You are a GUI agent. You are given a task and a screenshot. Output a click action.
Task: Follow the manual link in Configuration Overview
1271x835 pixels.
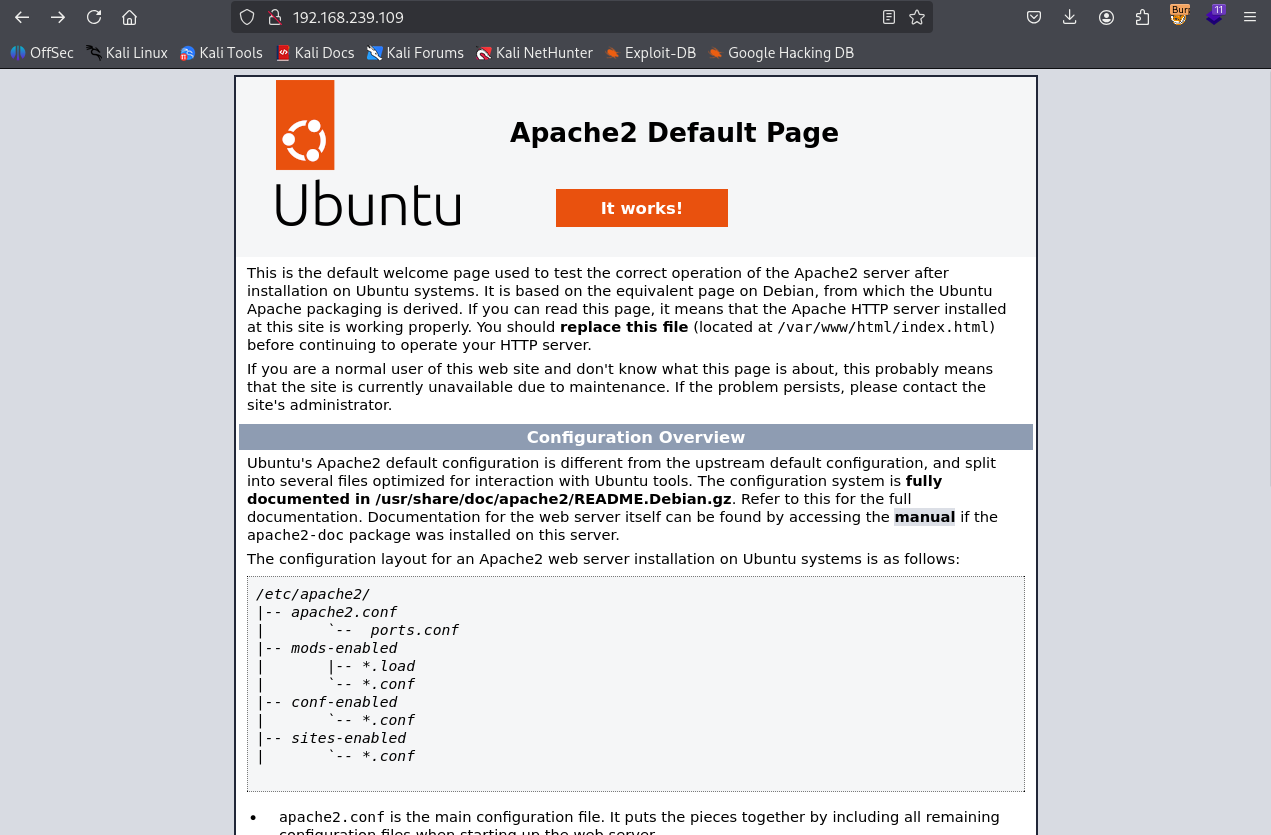click(924, 517)
